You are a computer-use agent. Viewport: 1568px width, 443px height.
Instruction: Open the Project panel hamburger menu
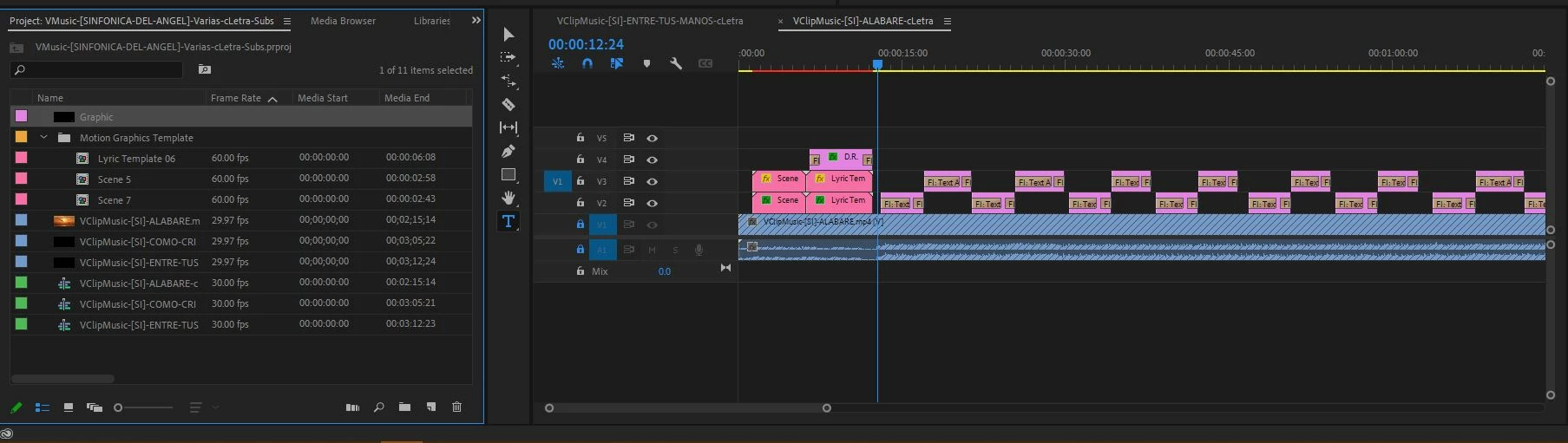287,21
